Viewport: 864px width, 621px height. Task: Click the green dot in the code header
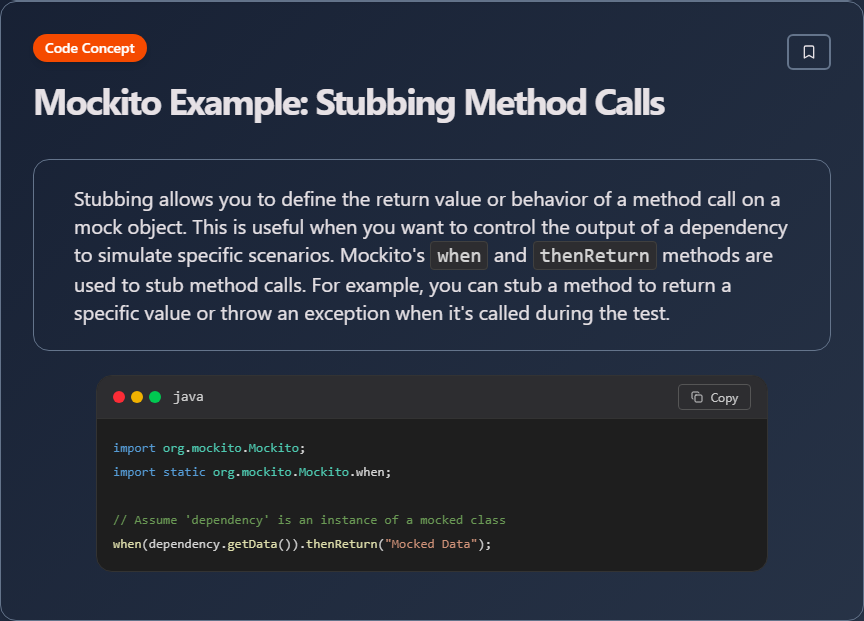pyautogui.click(x=155, y=397)
